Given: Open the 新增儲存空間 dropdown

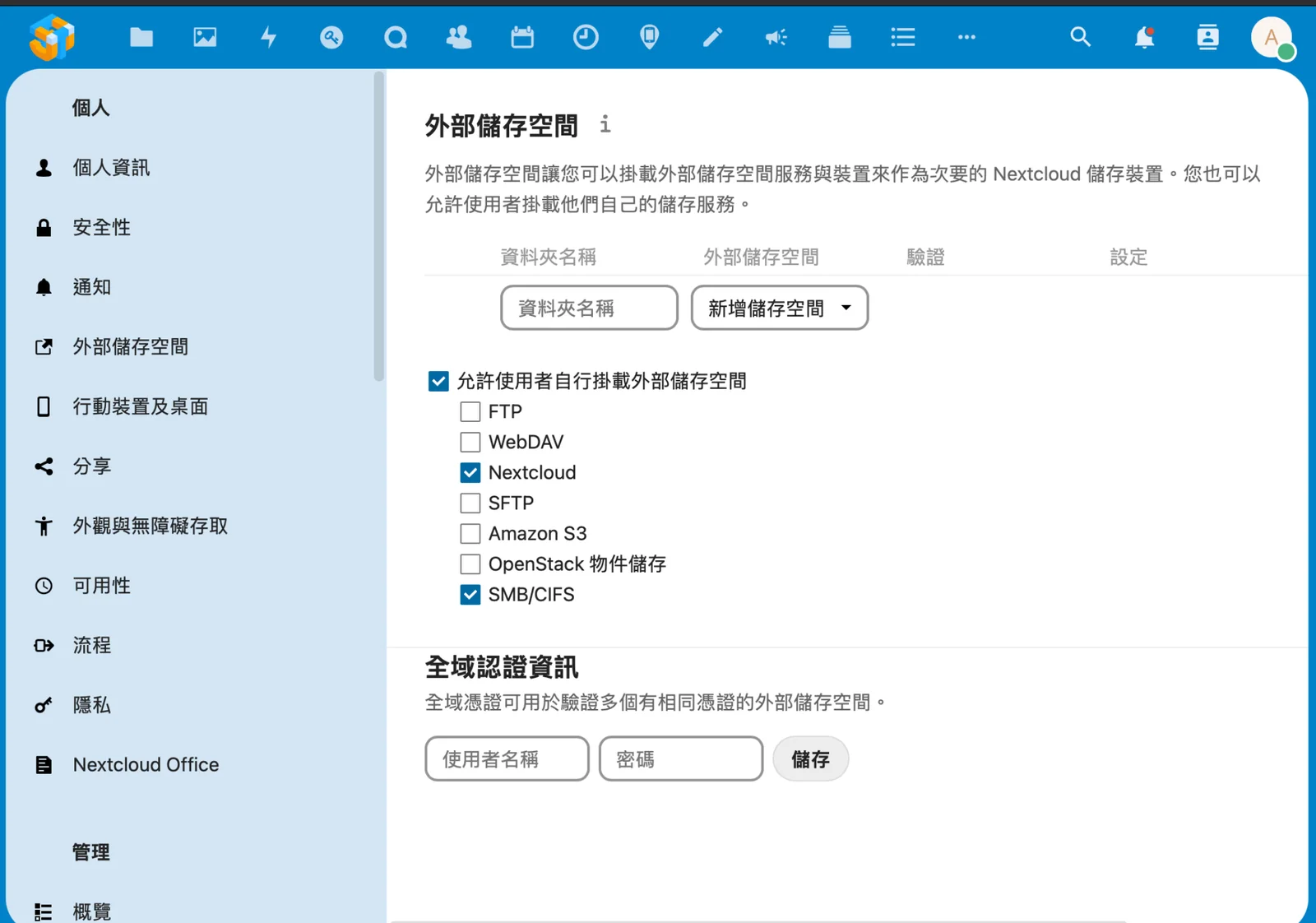Looking at the screenshot, I should [780, 308].
